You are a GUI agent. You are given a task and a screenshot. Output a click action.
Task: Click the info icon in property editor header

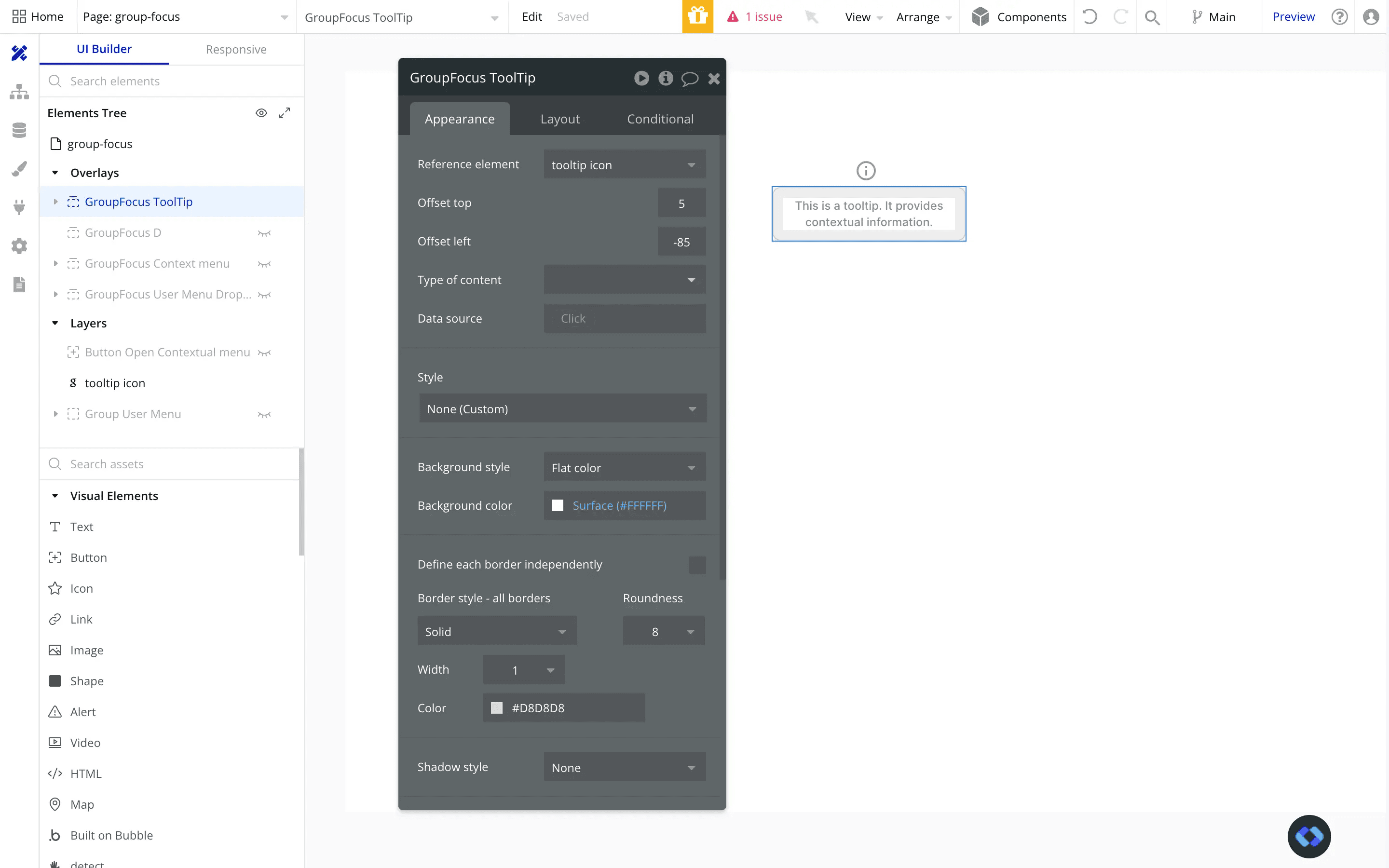(666, 78)
